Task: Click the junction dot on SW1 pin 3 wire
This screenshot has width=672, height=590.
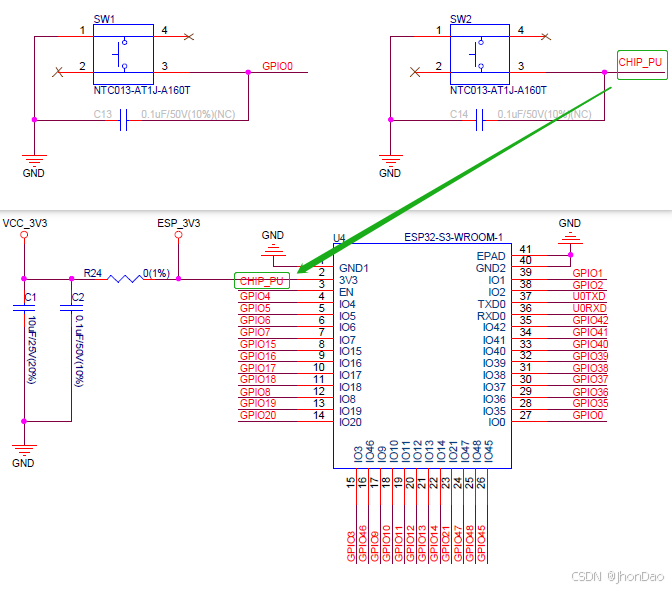Action: (248, 72)
